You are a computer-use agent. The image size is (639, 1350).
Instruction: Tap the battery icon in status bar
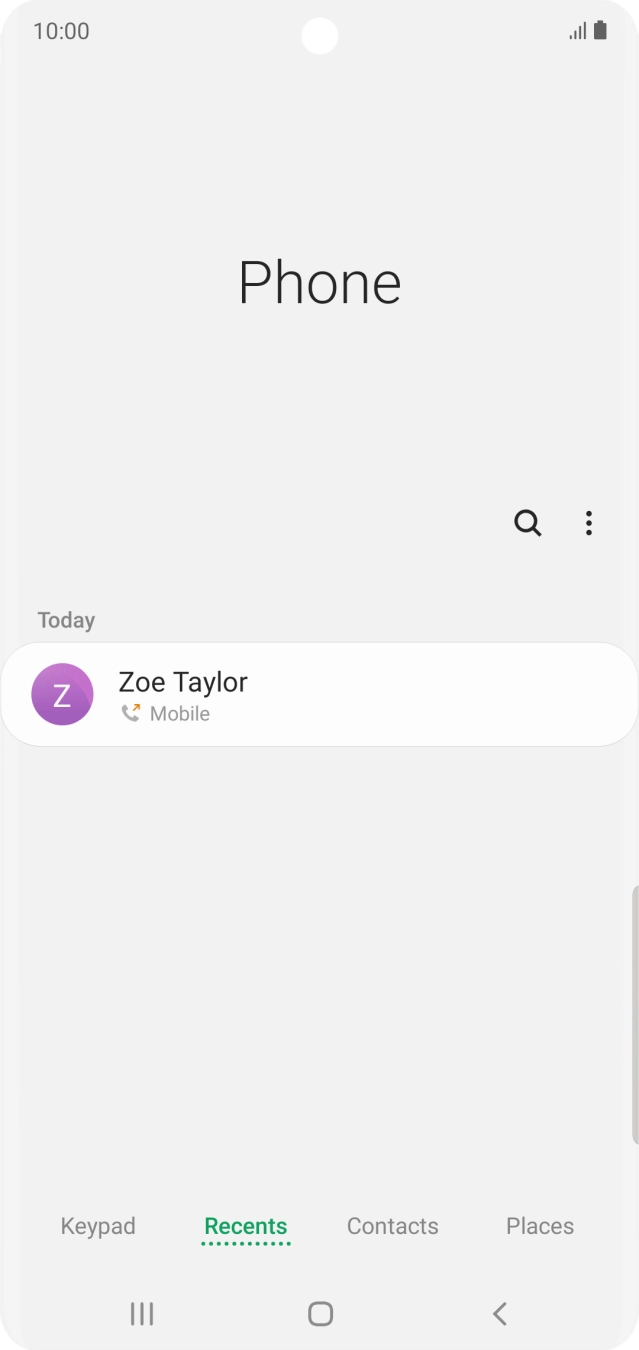click(x=600, y=31)
